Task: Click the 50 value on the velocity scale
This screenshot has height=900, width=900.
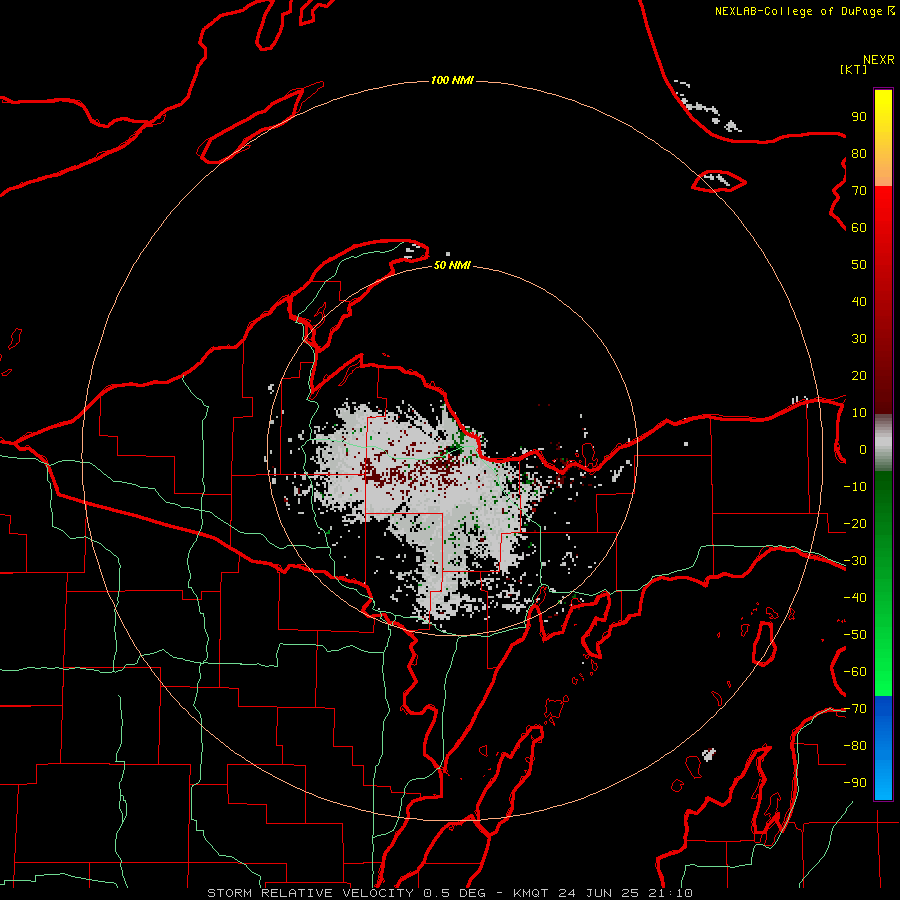Action: (x=859, y=265)
